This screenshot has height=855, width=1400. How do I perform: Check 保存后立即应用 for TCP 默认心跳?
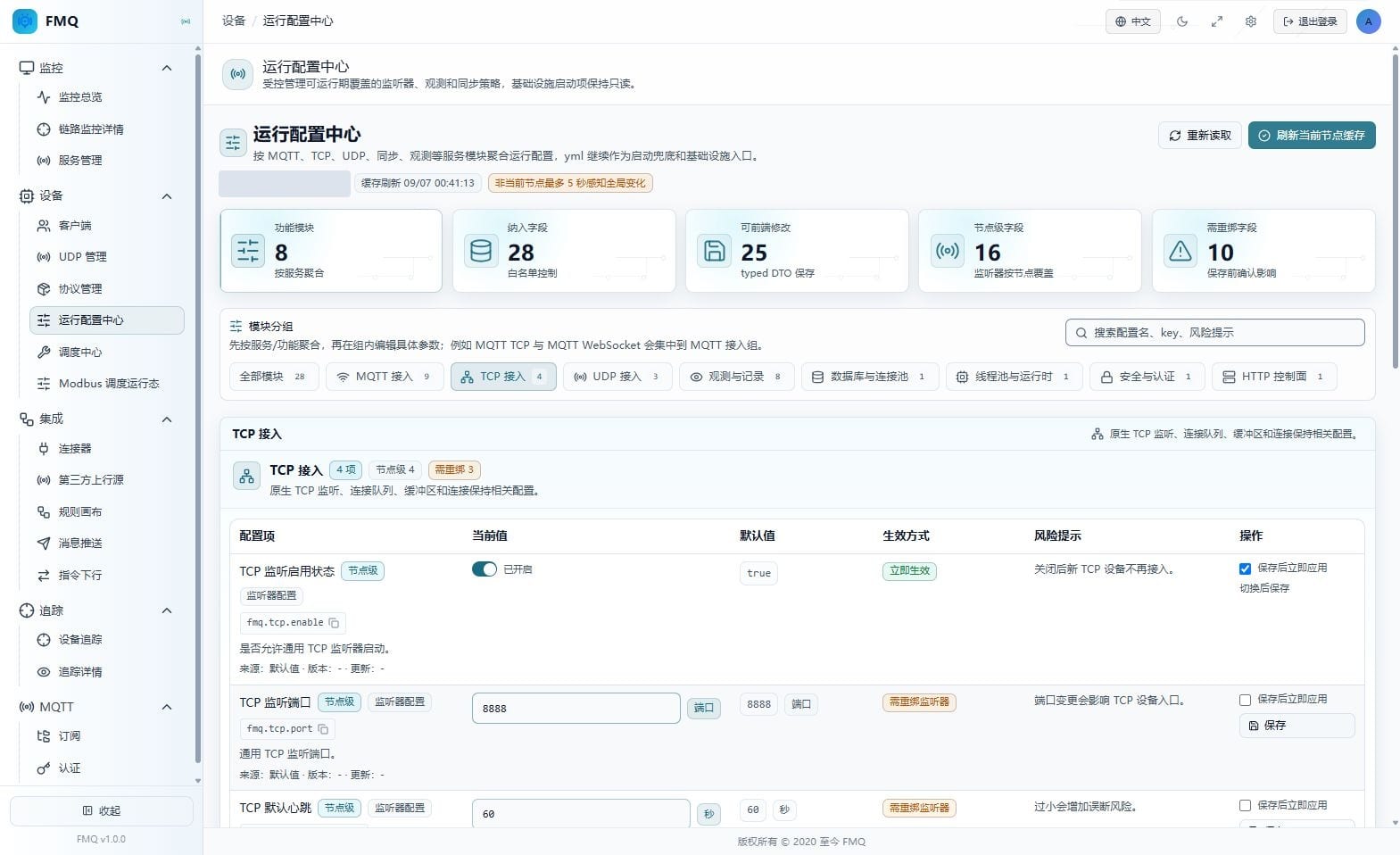click(x=1245, y=806)
